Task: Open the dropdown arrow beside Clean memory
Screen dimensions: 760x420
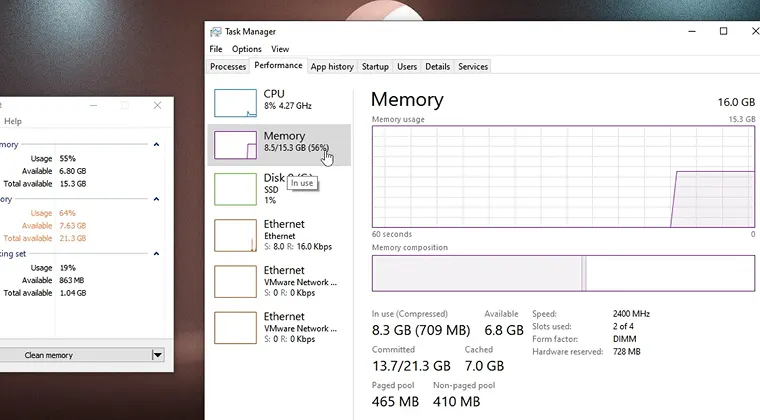Action: 157,355
